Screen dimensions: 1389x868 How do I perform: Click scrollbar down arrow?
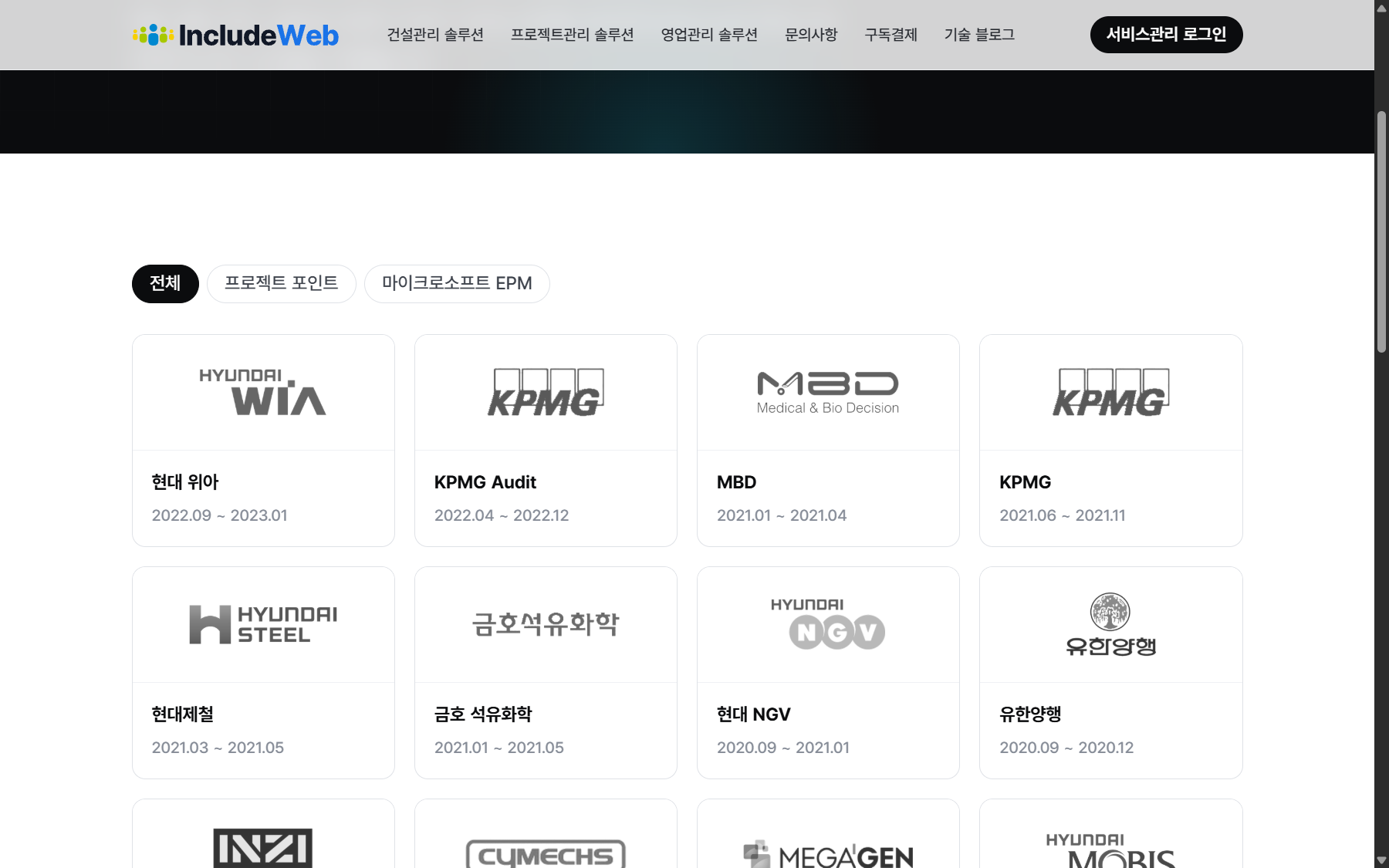click(x=1381, y=860)
